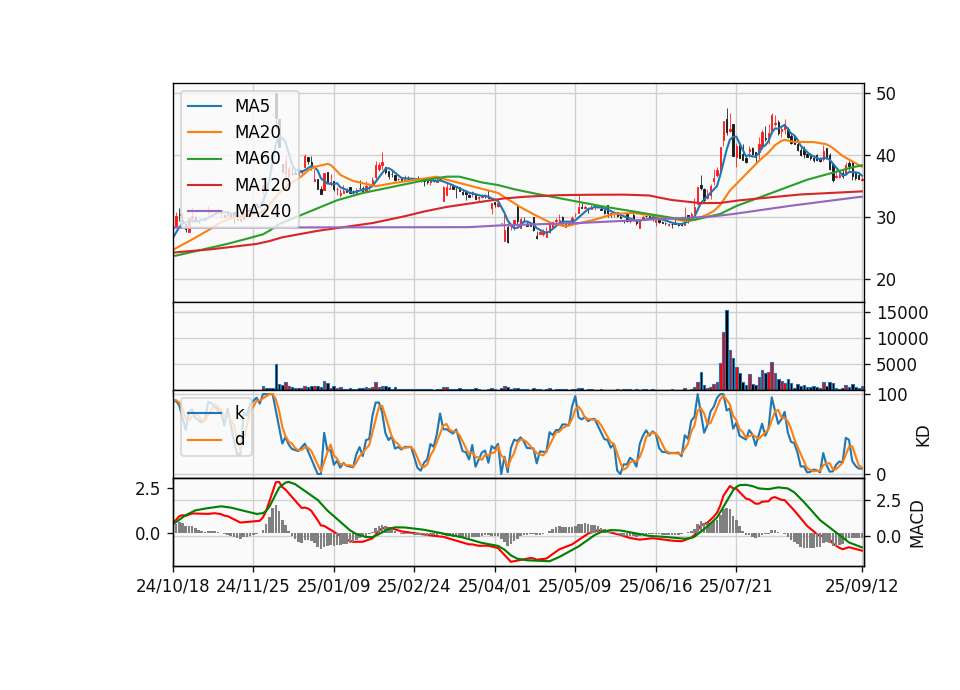Click the price axis value 30
The image size is (960, 690).
pos(886,218)
